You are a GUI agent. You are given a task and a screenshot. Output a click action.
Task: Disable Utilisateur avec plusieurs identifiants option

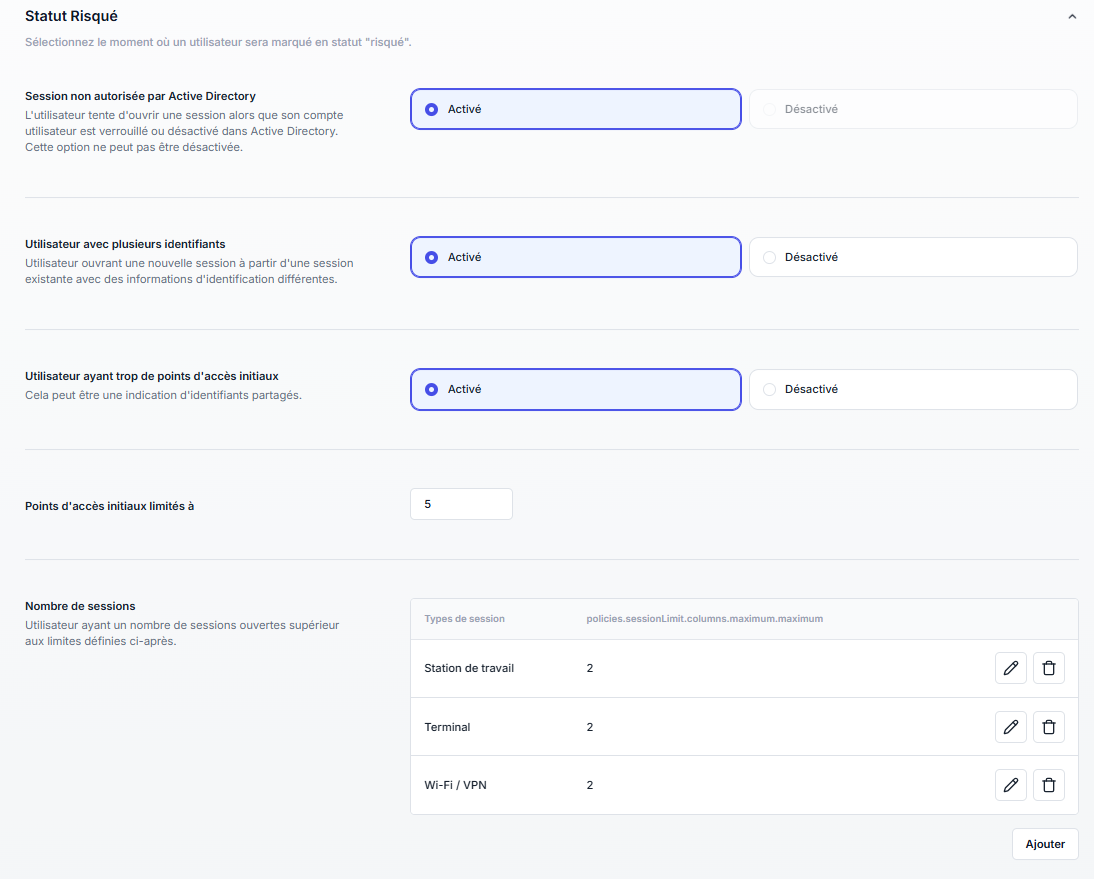coord(912,257)
